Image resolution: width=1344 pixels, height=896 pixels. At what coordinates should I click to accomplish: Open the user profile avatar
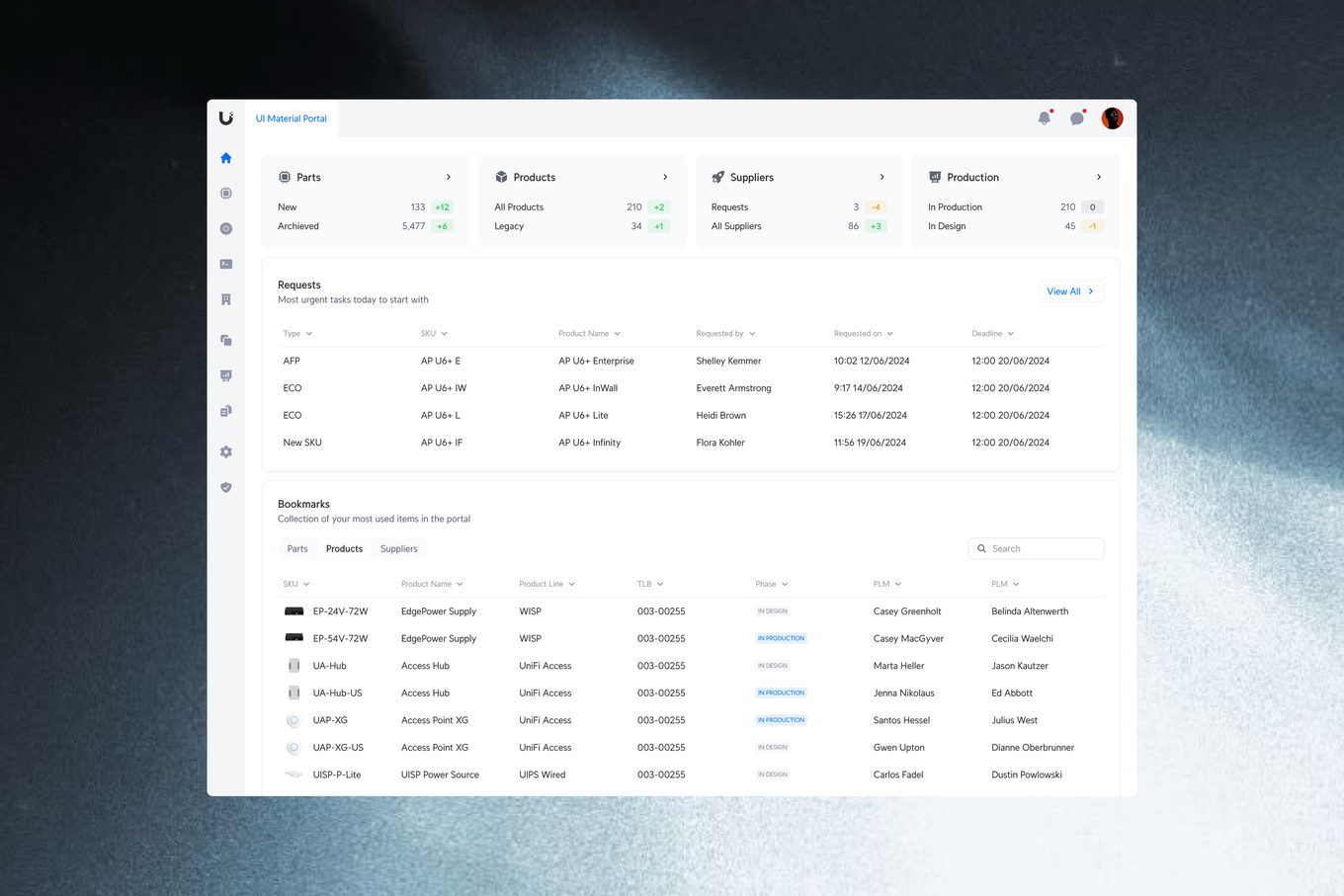point(1112,119)
